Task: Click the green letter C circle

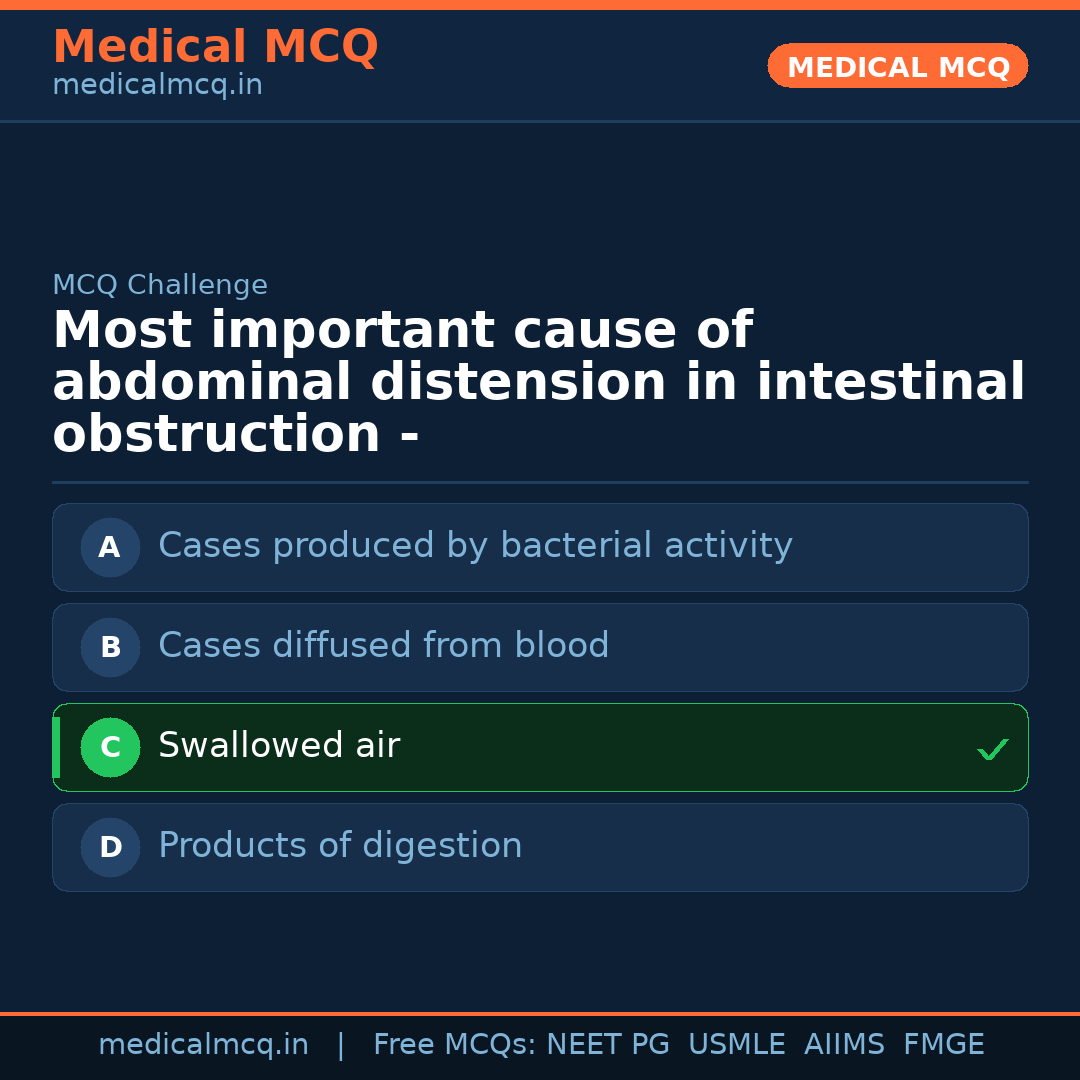Action: click(x=110, y=747)
